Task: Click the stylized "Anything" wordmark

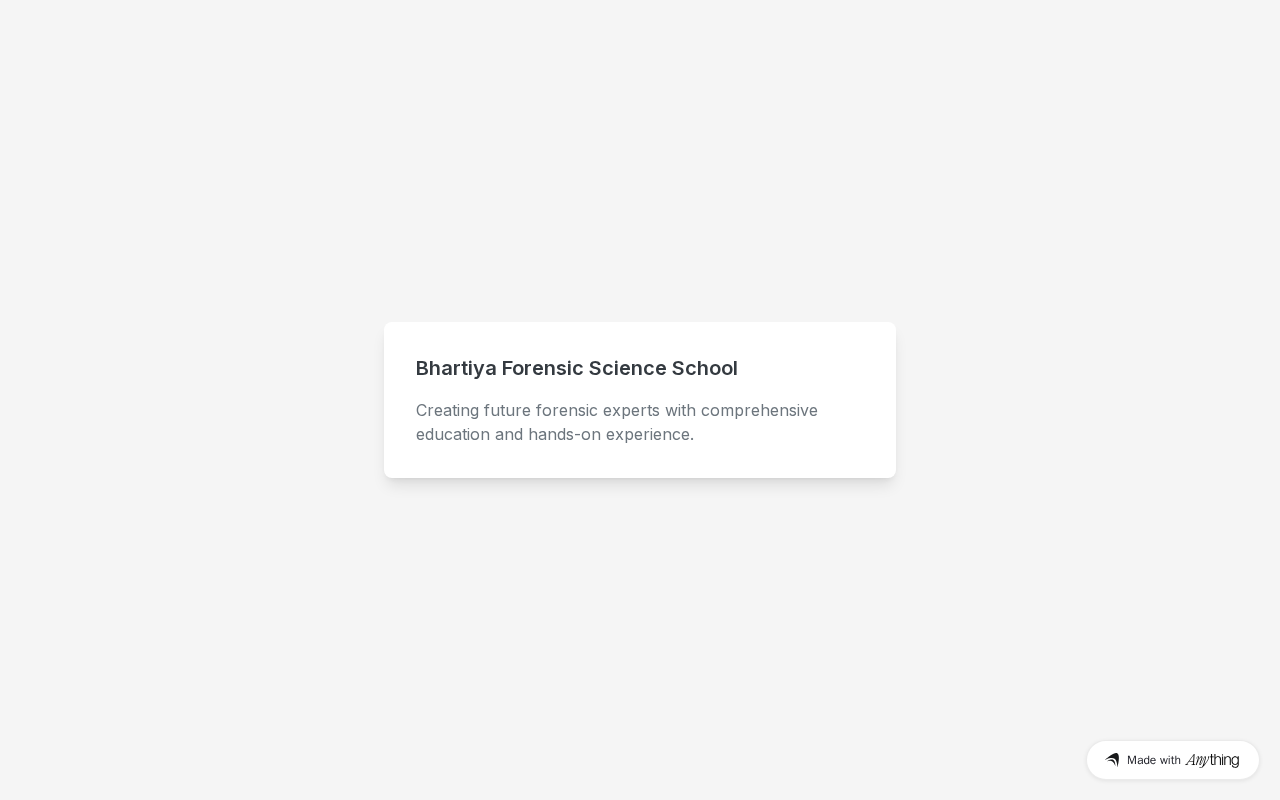Action: pyautogui.click(x=1212, y=760)
